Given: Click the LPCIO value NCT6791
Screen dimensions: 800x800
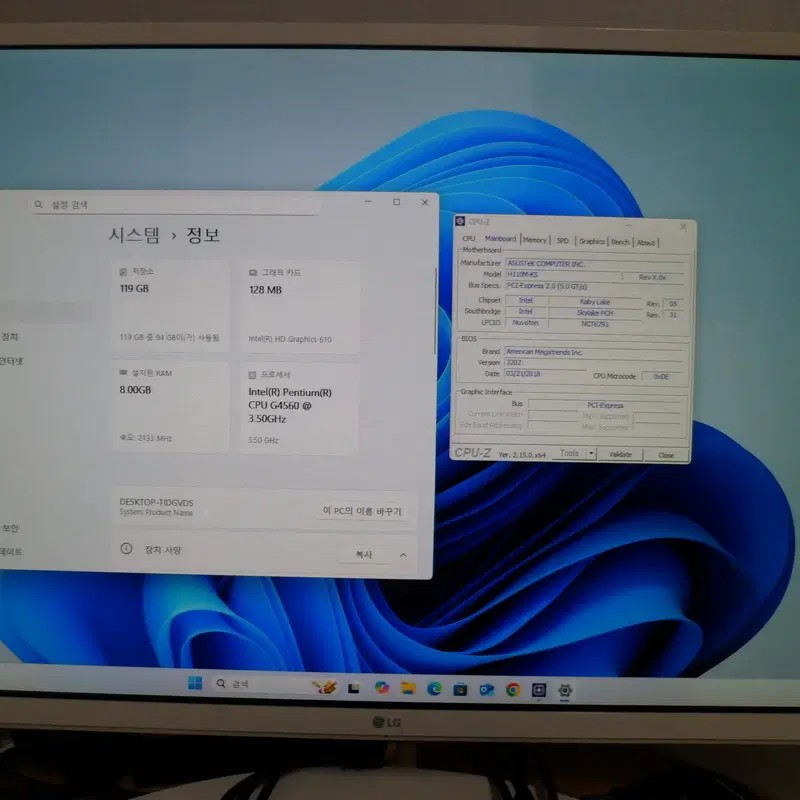Looking at the screenshot, I should 595,324.
